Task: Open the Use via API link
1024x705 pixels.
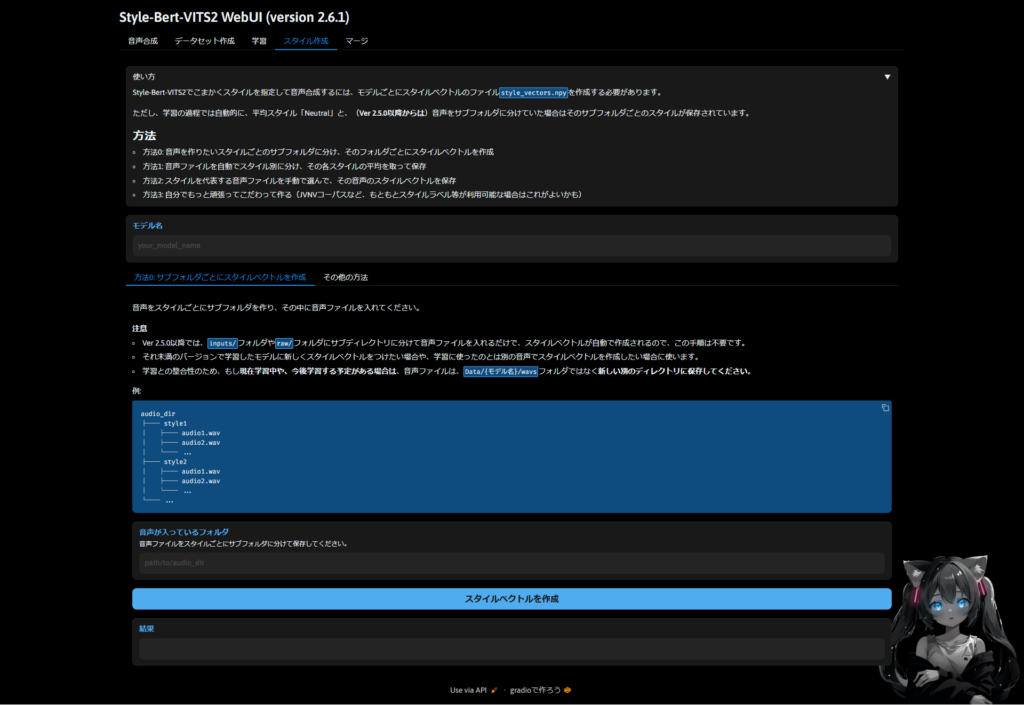Action: [x=473, y=690]
